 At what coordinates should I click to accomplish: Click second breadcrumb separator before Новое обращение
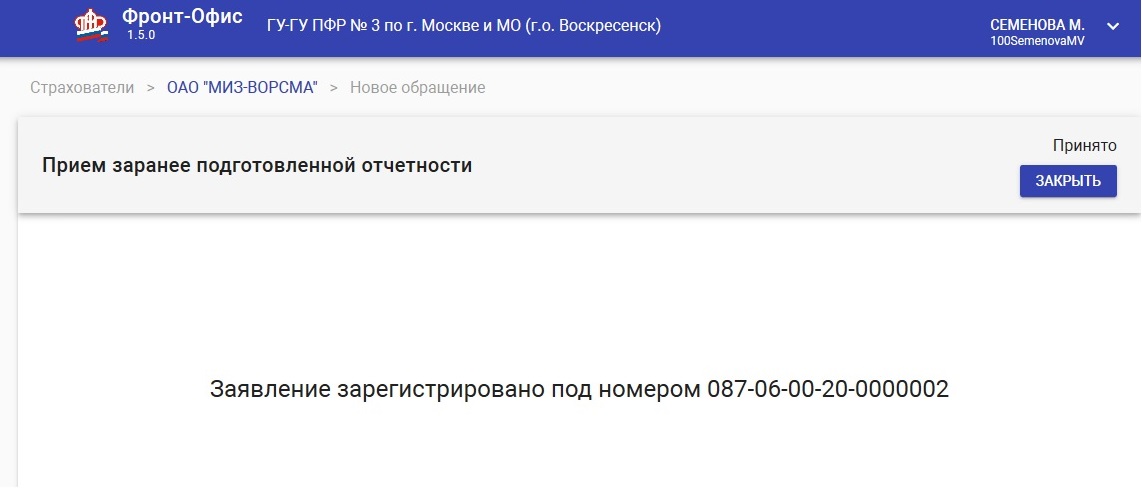334,88
